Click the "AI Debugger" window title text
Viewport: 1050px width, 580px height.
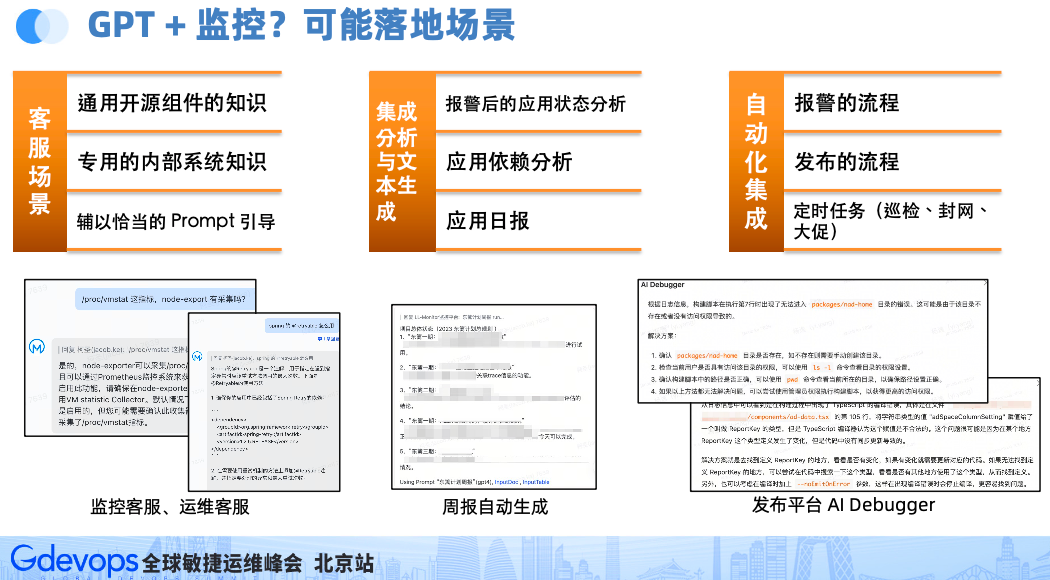[663, 285]
